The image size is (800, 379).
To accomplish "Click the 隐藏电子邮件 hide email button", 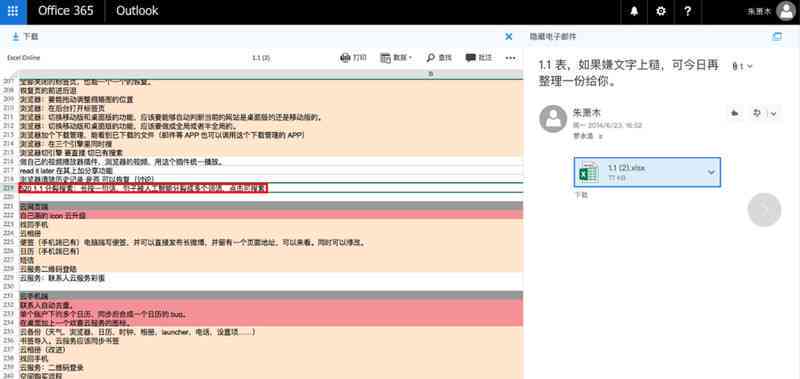I will [553, 37].
